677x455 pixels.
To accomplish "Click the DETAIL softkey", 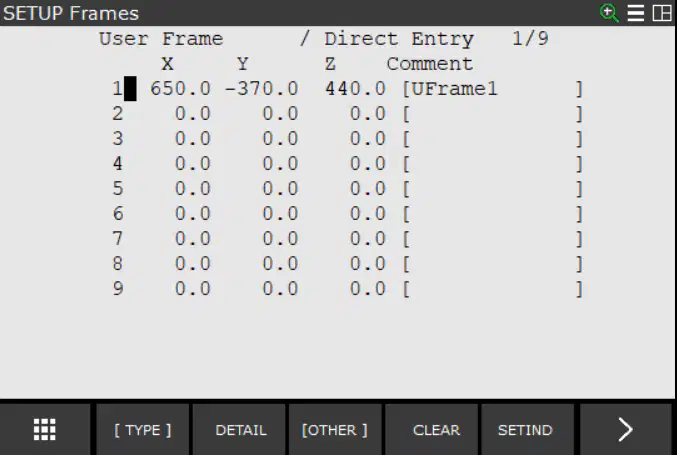I will point(241,430).
